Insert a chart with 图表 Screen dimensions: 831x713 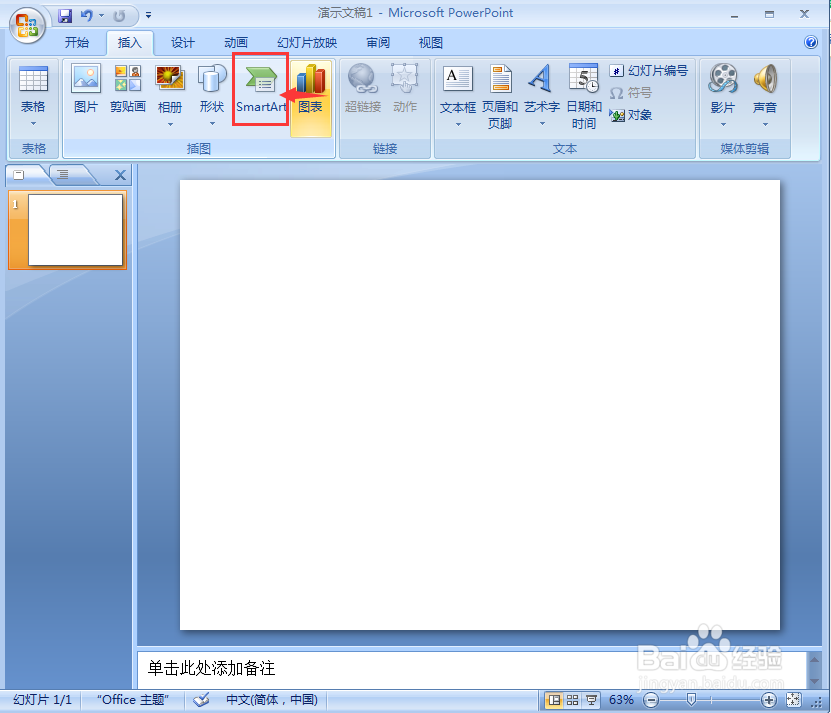tap(311, 98)
